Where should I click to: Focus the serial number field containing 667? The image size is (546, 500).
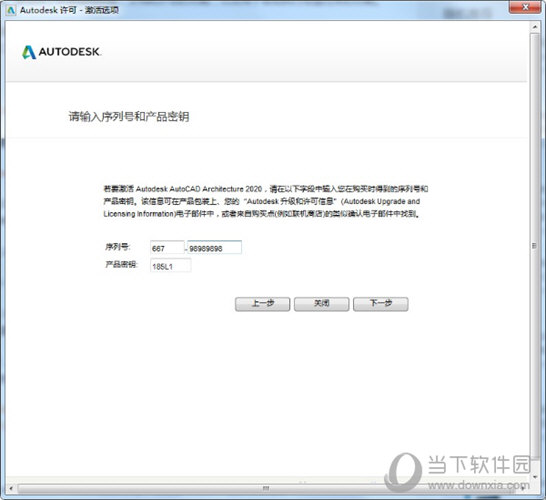coord(167,247)
